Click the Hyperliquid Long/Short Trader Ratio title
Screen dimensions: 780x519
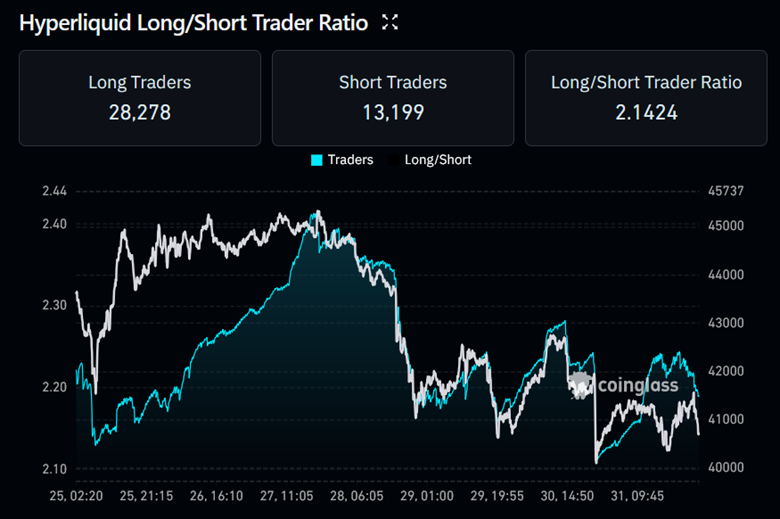[x=194, y=22]
